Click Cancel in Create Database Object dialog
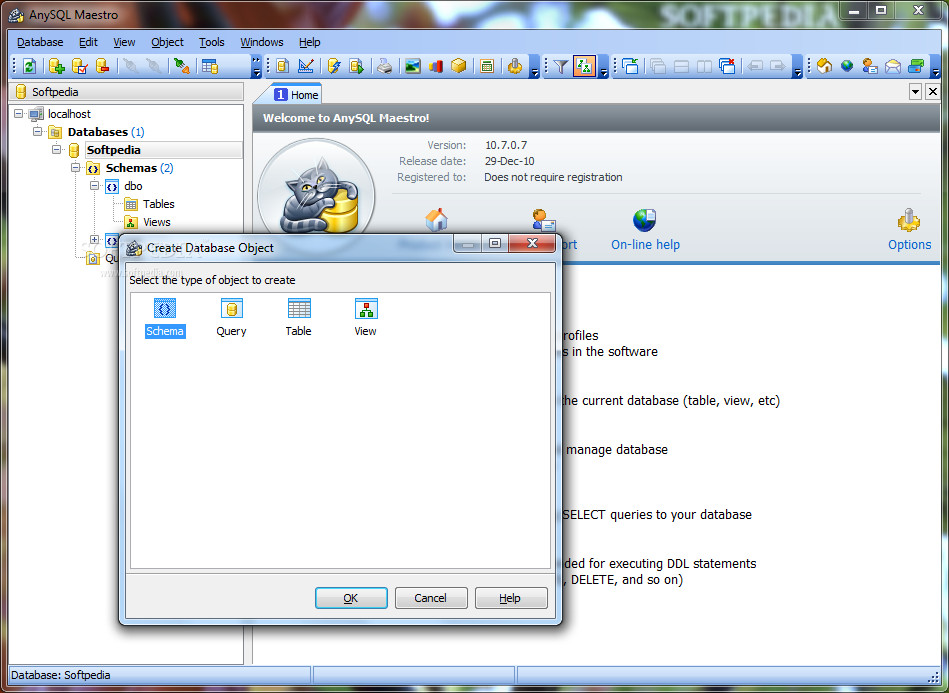This screenshot has height=693, width=949. (431, 598)
